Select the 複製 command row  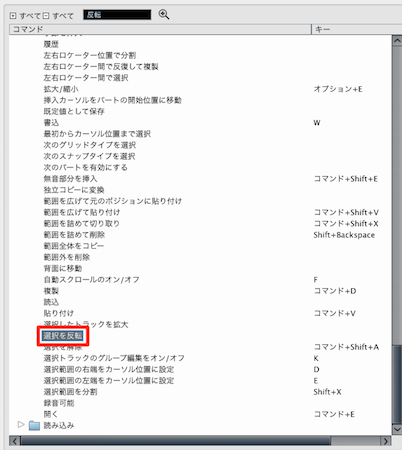51,291
